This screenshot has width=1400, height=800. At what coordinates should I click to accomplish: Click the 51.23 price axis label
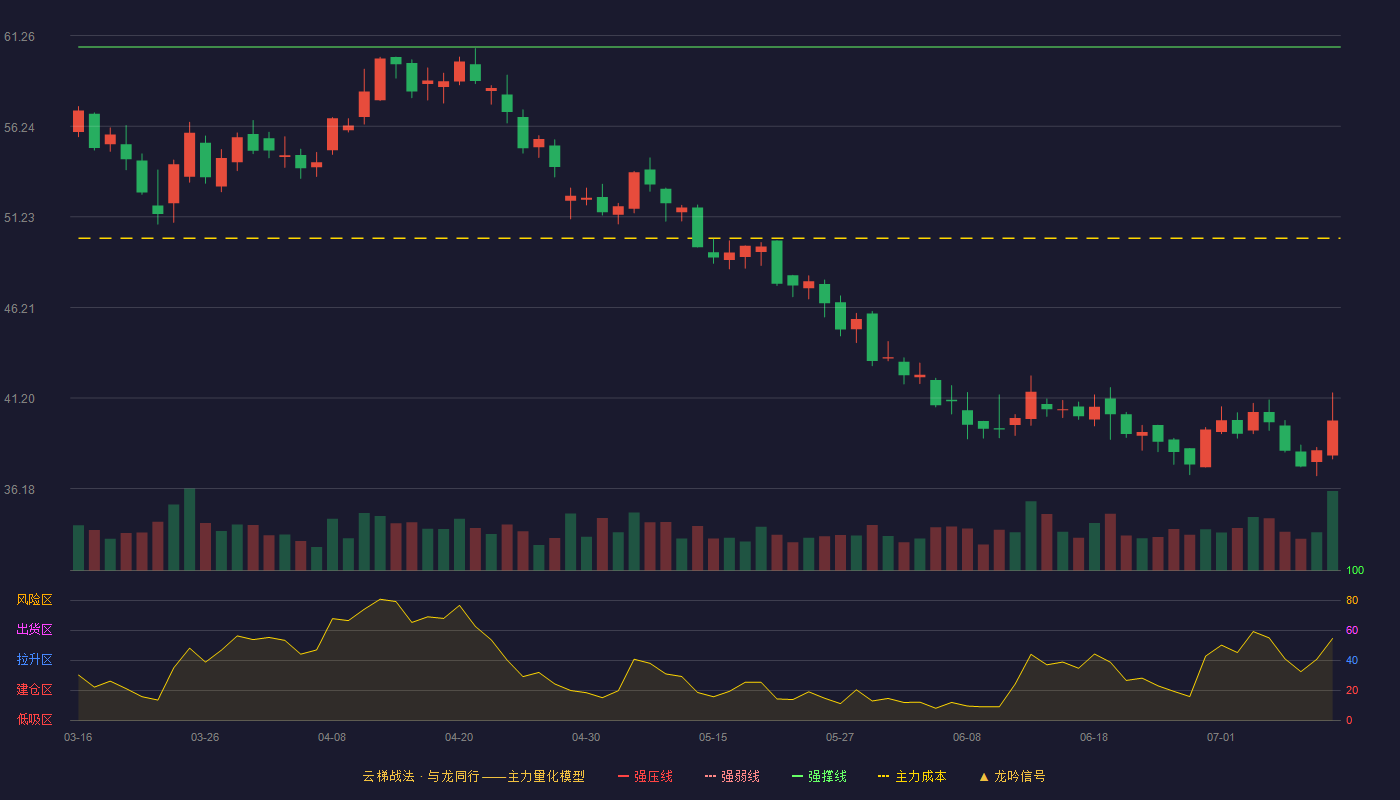[20, 217]
